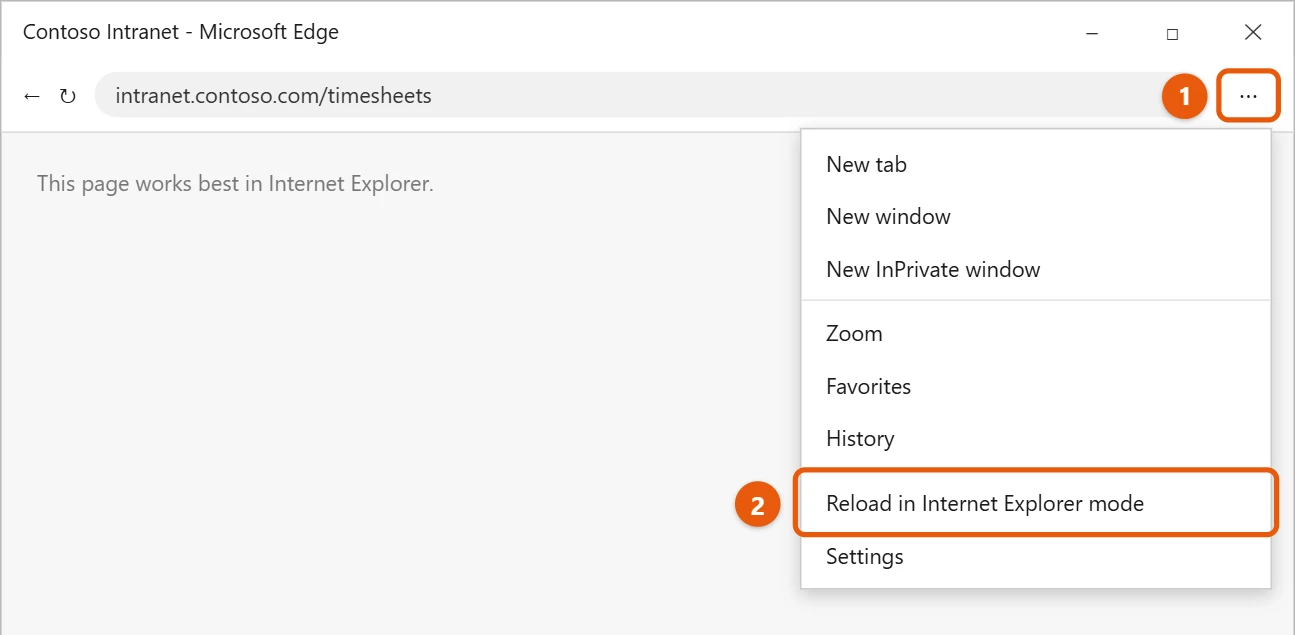Refresh the page with reload icon
Screen dimensions: 1295x635
(x=68, y=96)
